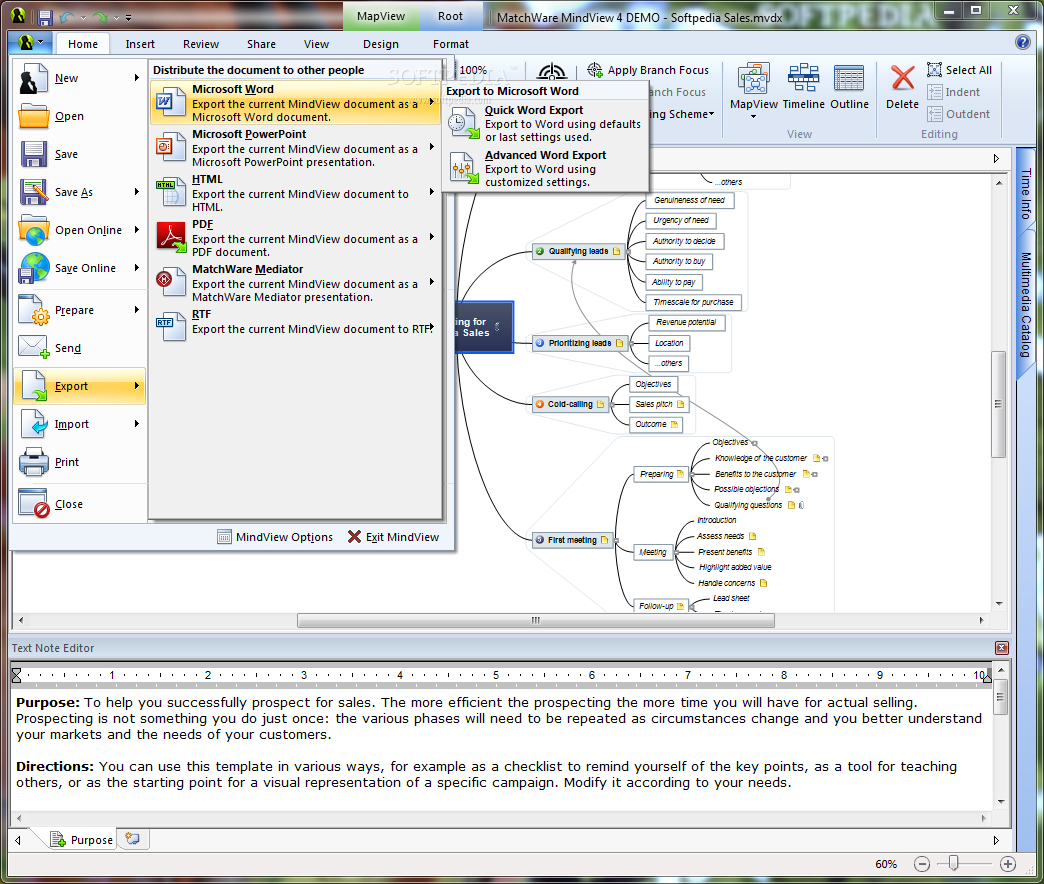Click the zoom slider handle

pos(953,863)
